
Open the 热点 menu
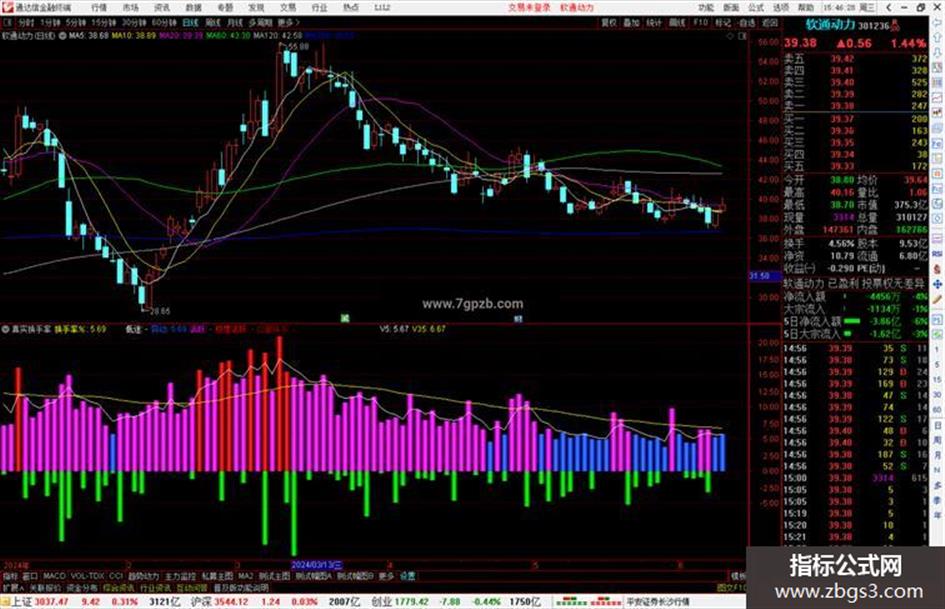click(351, 7)
